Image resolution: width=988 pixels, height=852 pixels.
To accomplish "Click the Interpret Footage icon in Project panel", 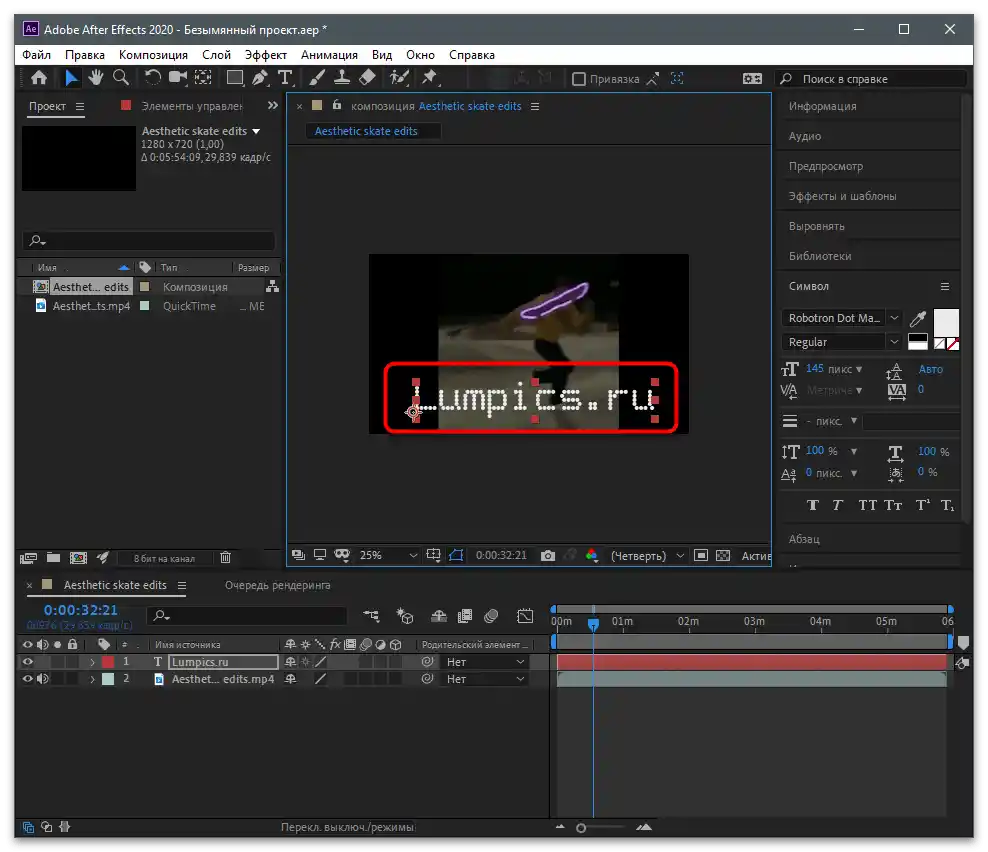I will 28,558.
